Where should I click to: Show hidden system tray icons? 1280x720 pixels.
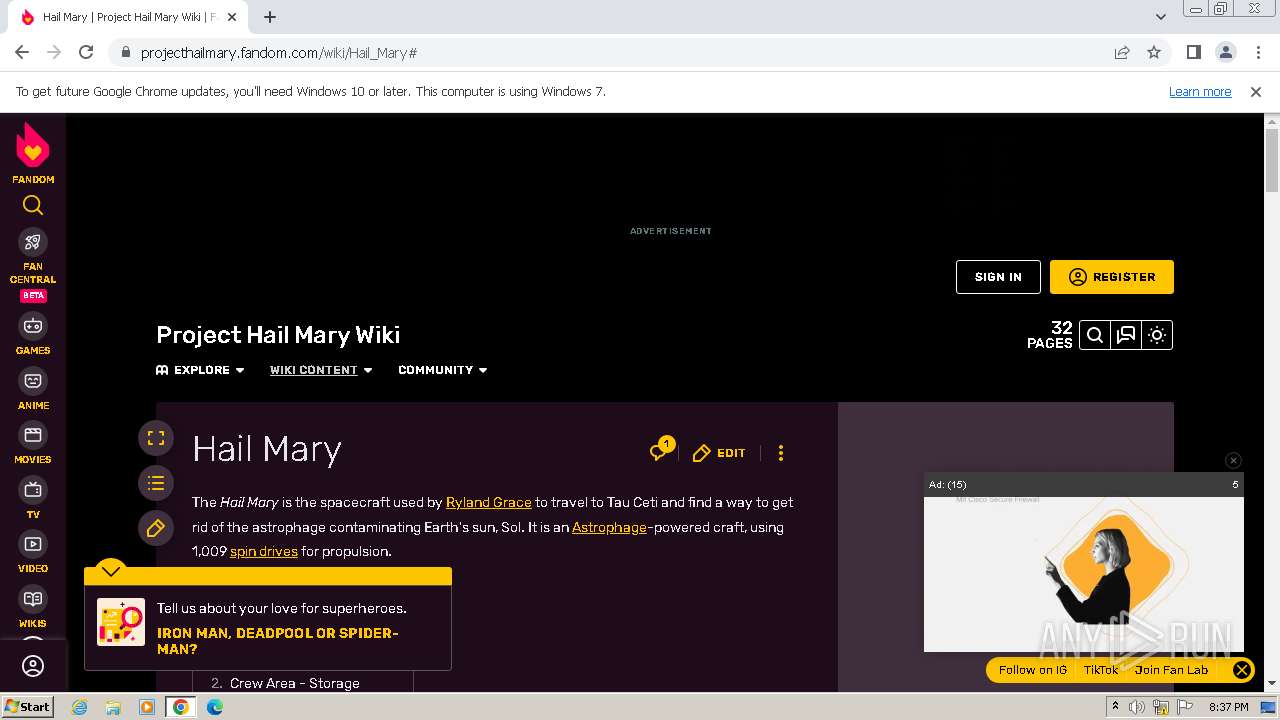click(1115, 707)
